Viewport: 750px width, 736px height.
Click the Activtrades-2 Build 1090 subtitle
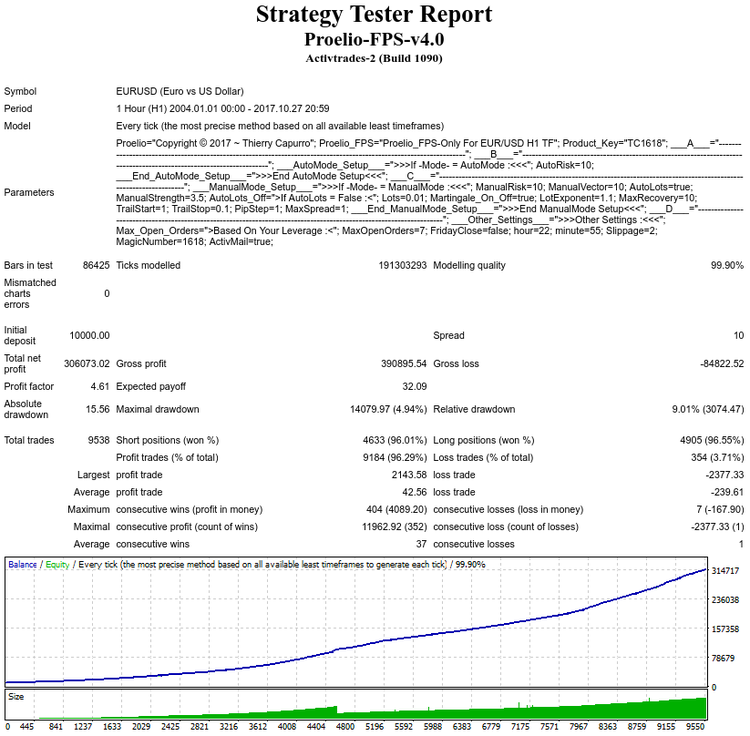coord(374,58)
